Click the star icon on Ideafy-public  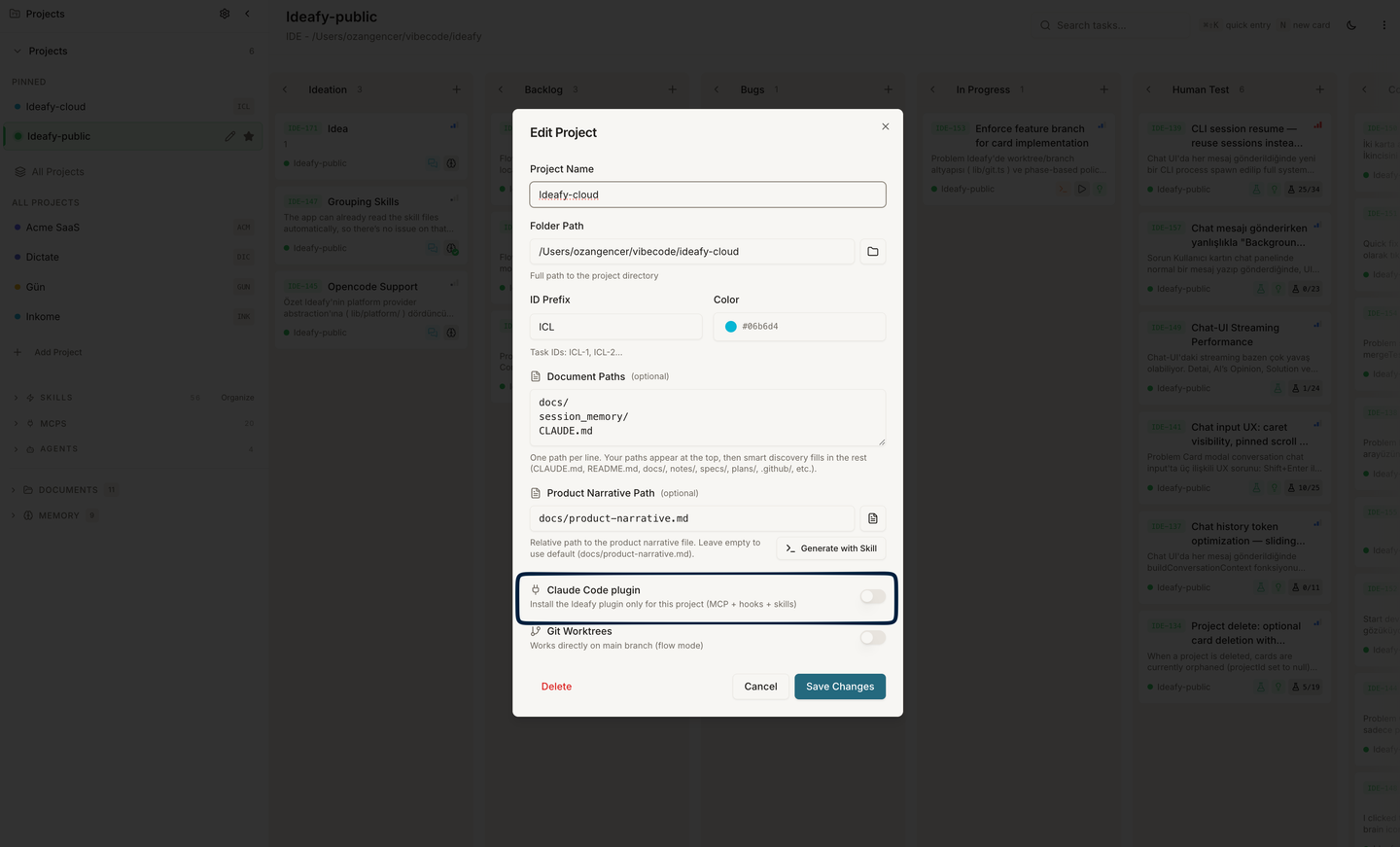[x=249, y=136]
